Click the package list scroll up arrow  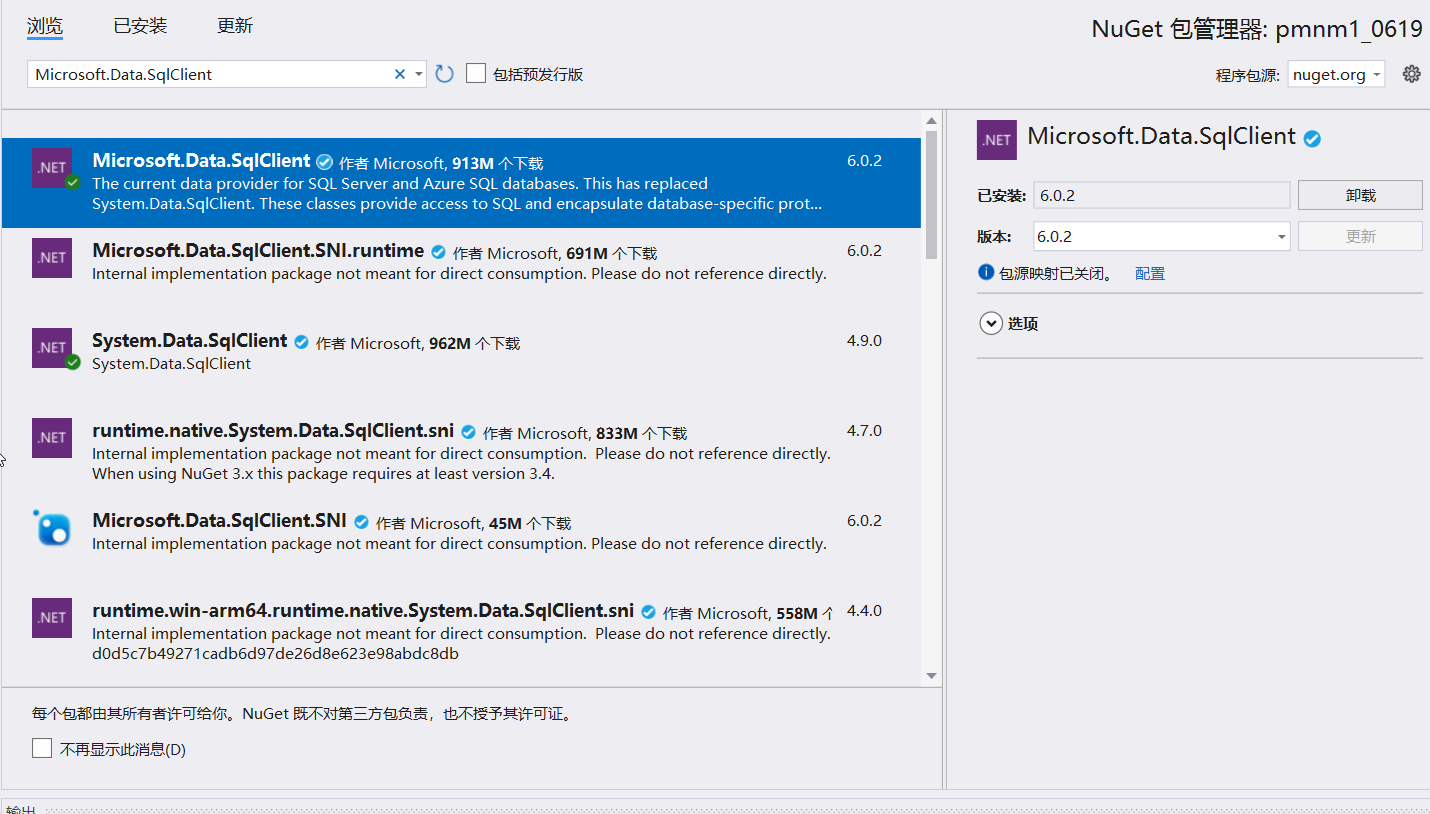coord(931,120)
